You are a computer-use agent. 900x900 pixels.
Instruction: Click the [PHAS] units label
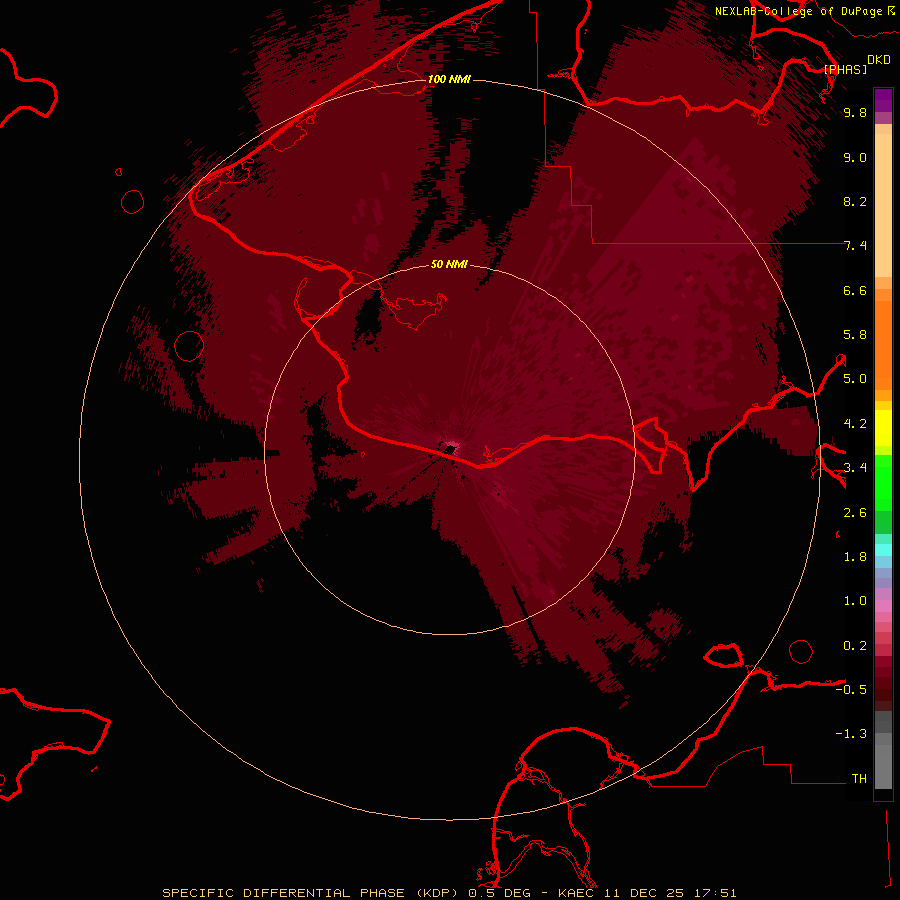pyautogui.click(x=845, y=69)
